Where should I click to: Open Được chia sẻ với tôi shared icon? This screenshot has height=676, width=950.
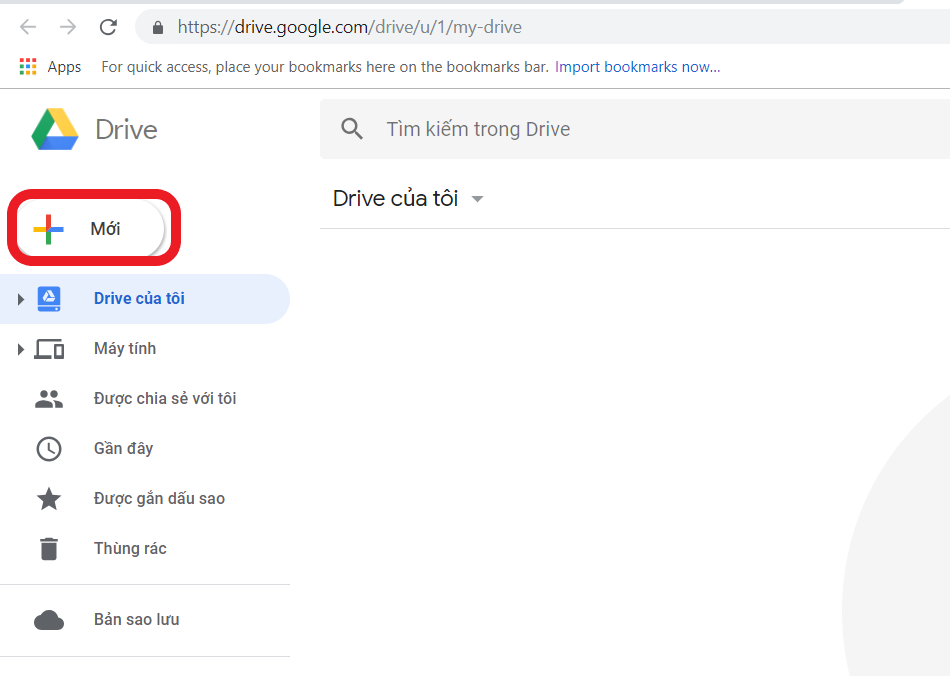click(49, 397)
